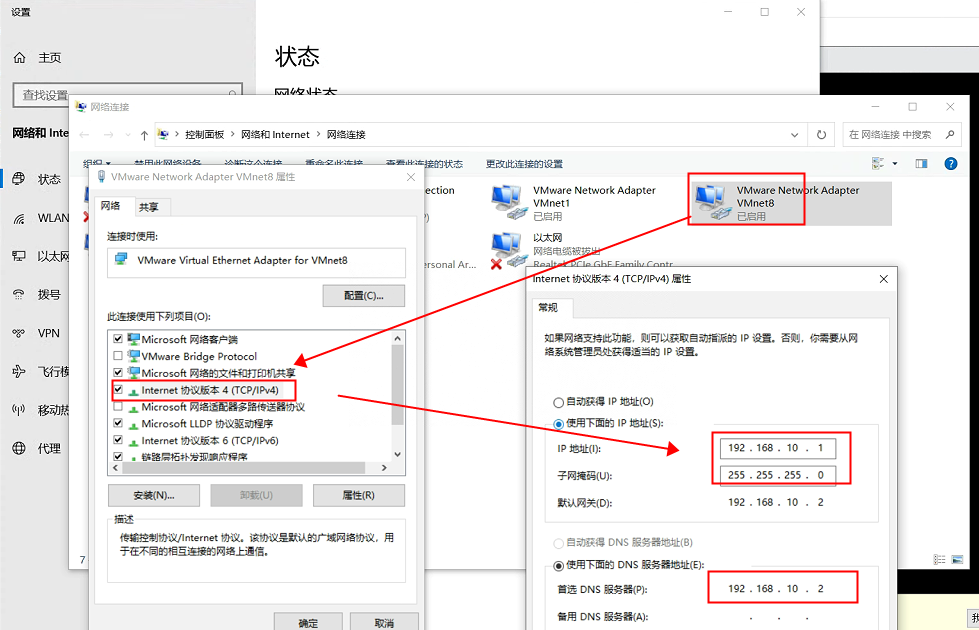Click the IP address field 192.168.10.1
Screen dimensions: 979x630
pyautogui.click(x=777, y=448)
